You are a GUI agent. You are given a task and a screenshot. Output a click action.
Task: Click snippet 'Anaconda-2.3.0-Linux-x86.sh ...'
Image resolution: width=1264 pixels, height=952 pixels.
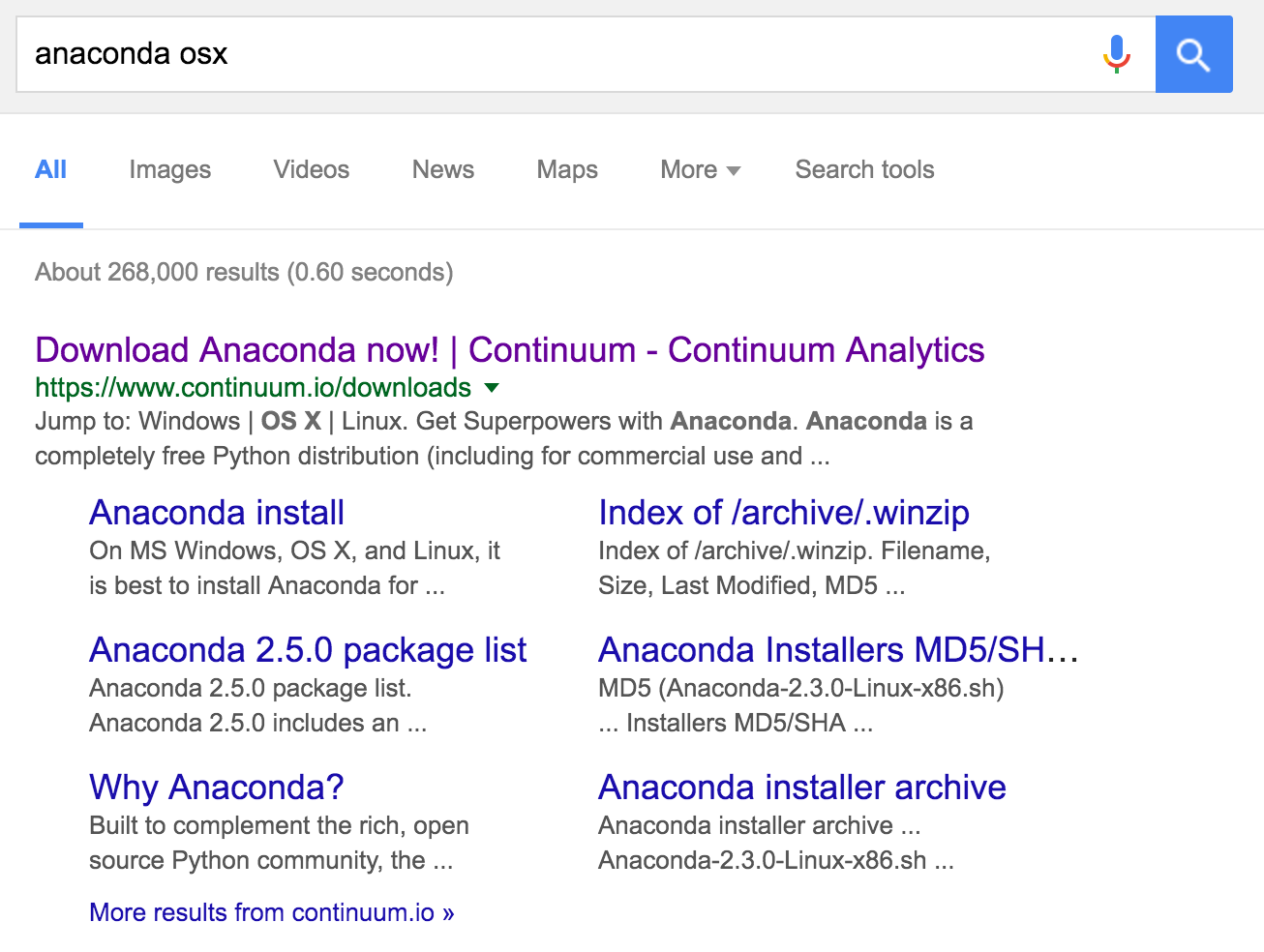(x=776, y=860)
